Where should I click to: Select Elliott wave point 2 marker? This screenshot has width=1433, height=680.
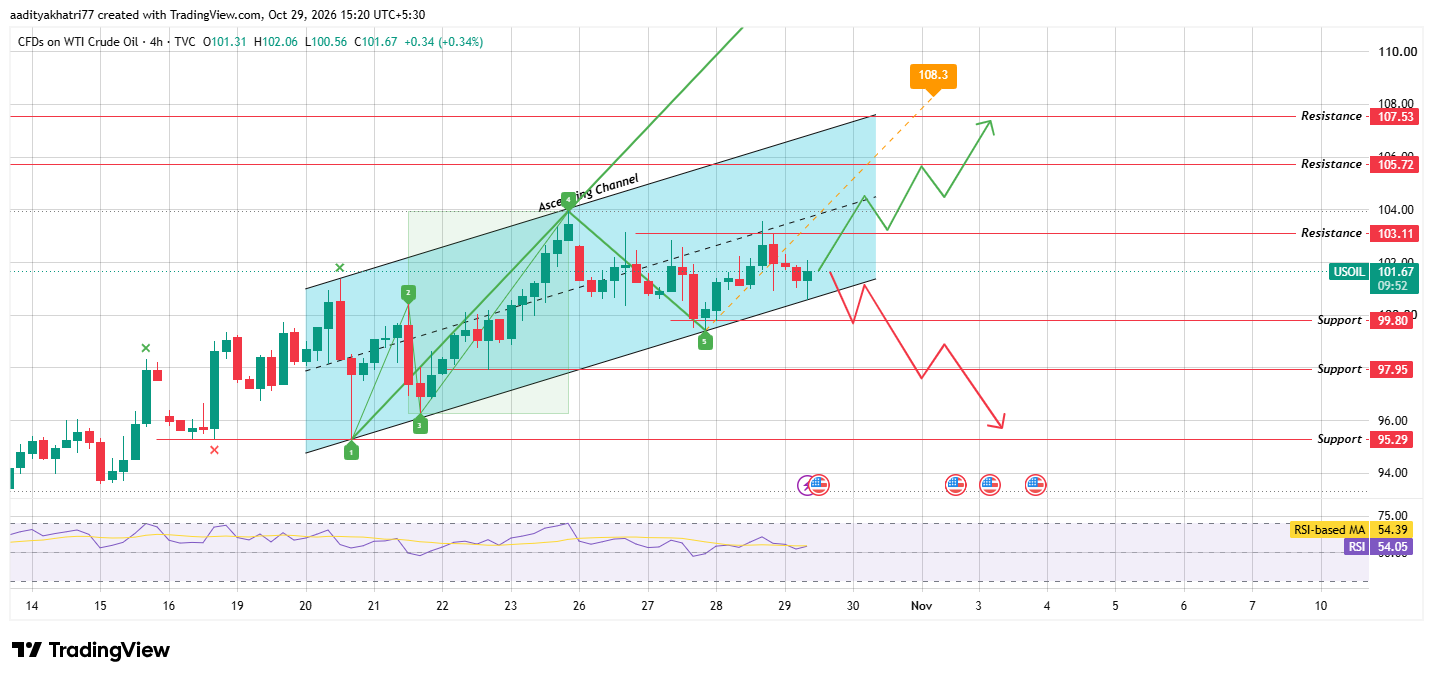(408, 293)
